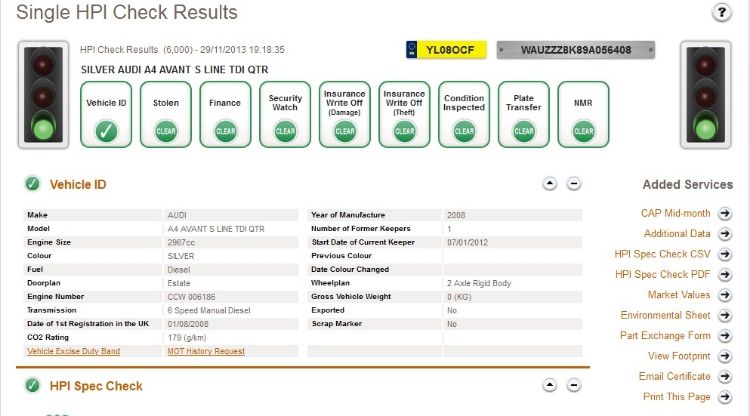Click the CO2 Rating value 179 (g/km)
The width and height of the screenshot is (750, 416).
187,338
